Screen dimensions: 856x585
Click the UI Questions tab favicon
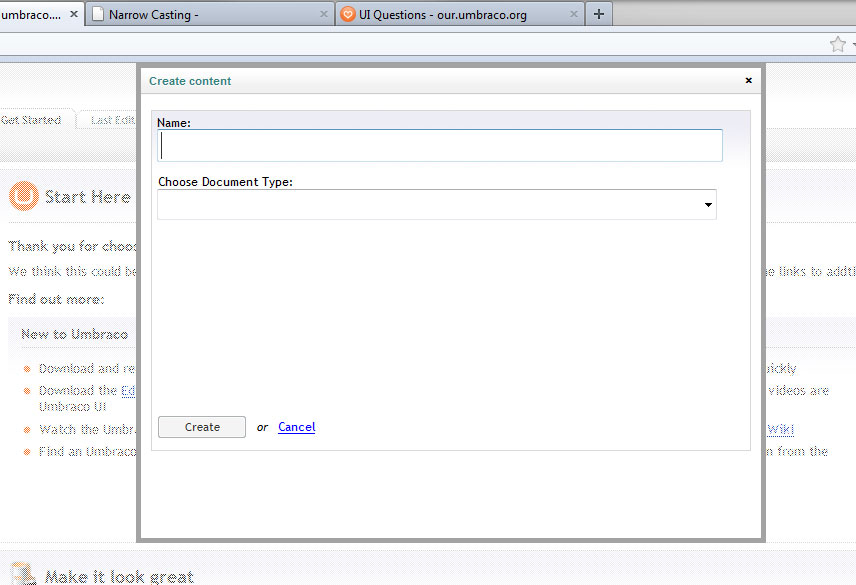point(347,15)
